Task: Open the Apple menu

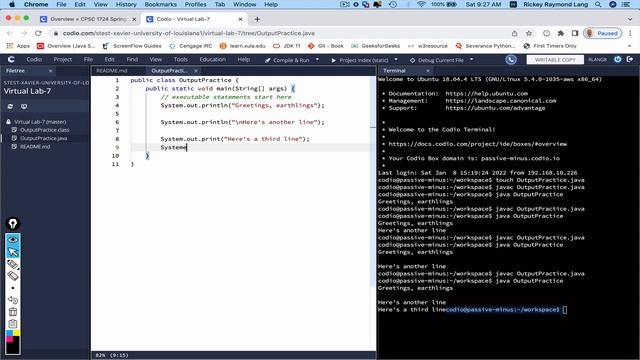Action: 12,4
